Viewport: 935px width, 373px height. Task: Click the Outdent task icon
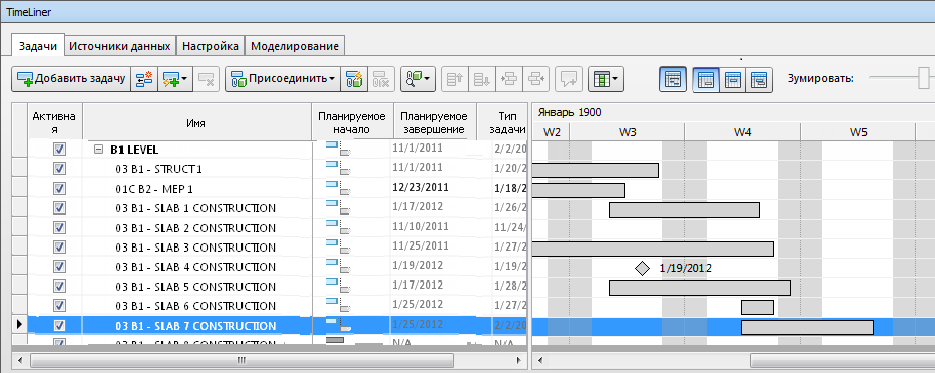(x=536, y=79)
